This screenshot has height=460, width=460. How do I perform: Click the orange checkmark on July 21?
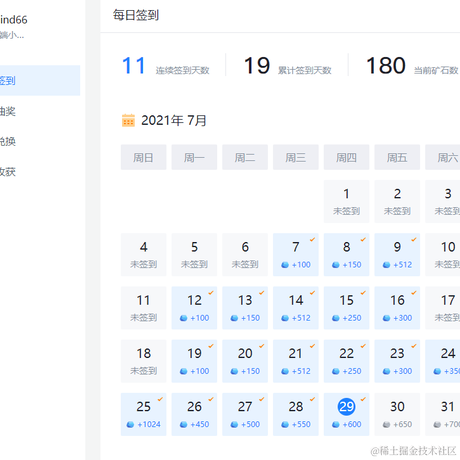coord(312,346)
